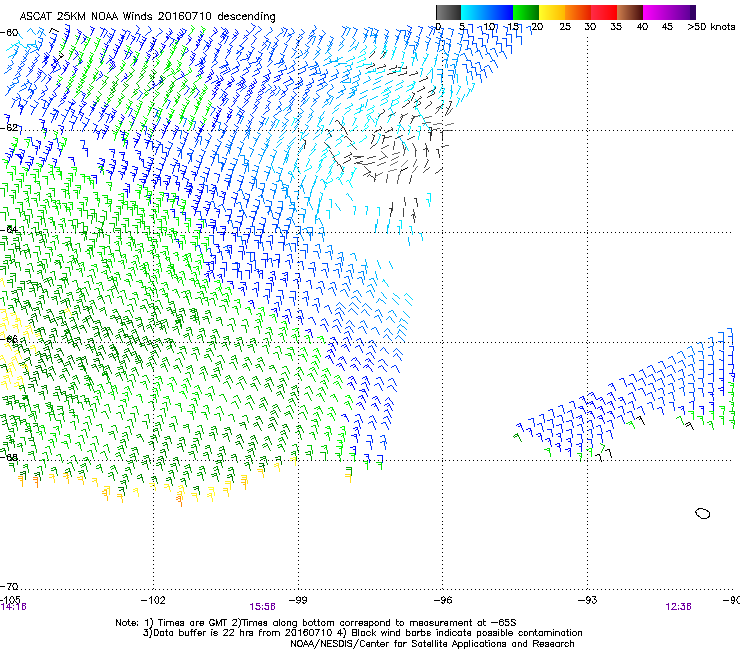Screen dimensions: 740x650
Task: Click the purple 14:16 time label
Action: pyautogui.click(x=13, y=607)
